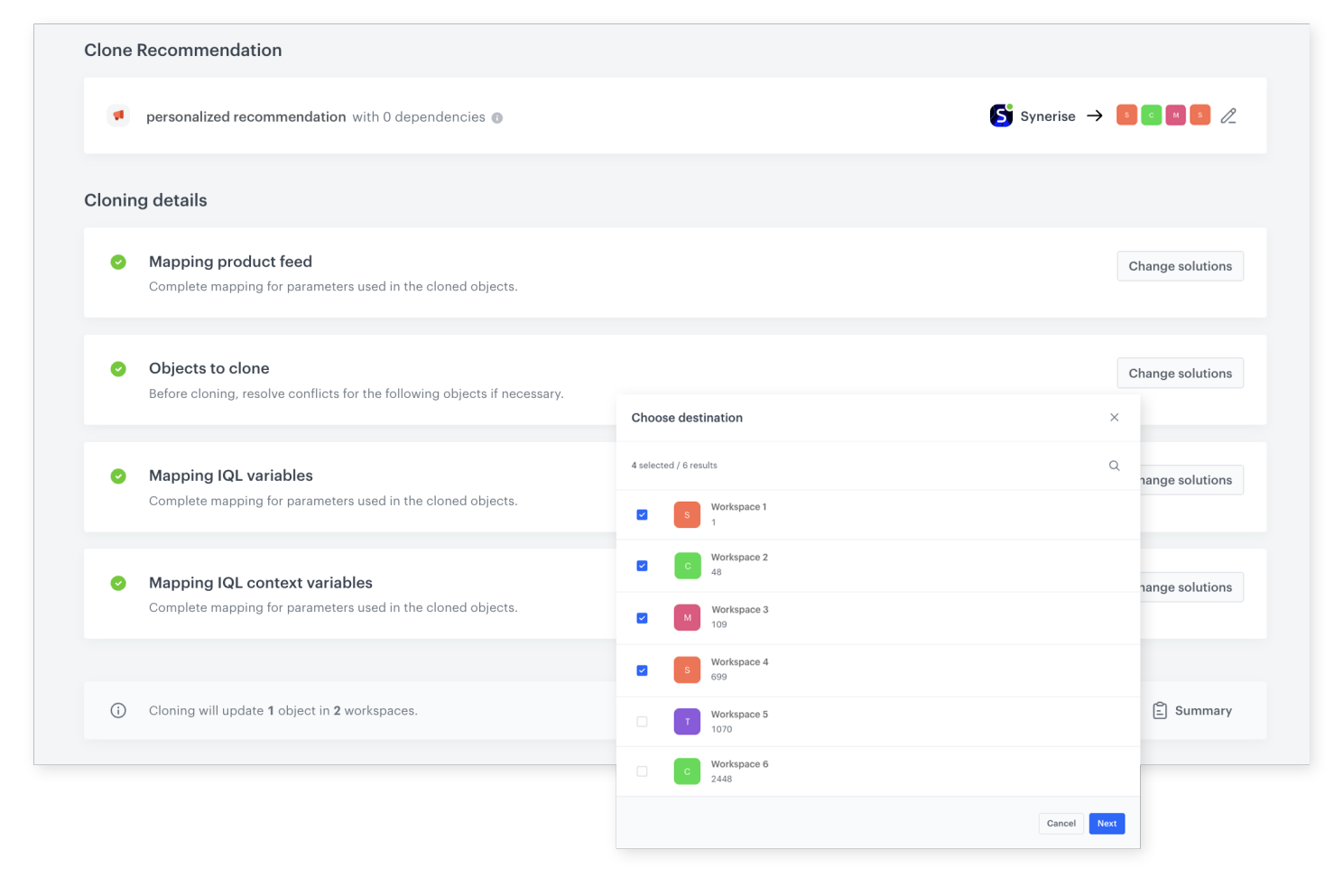This screenshot has height=896, width=1343.
Task: Click Cancel in the destination dialog
Action: click(1061, 824)
